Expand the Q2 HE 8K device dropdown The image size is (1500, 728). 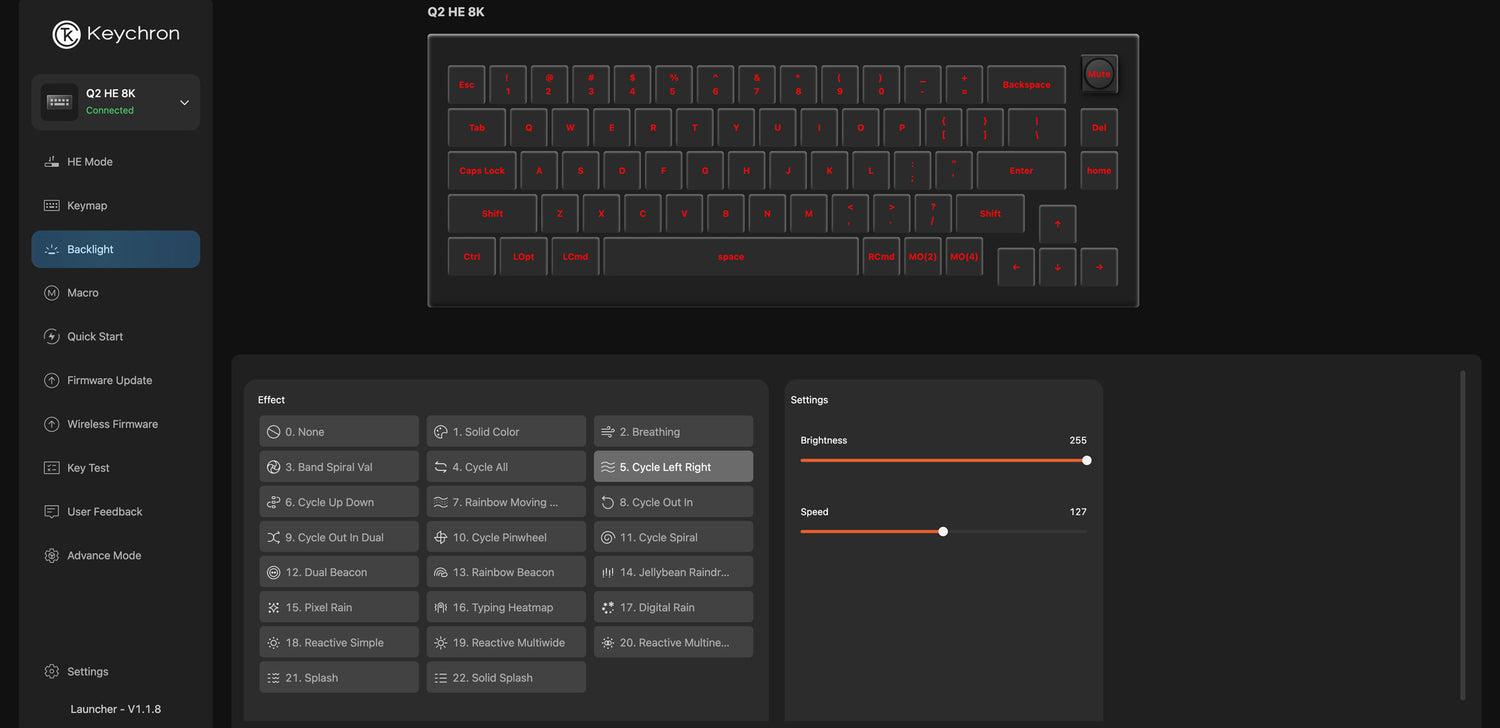184,102
